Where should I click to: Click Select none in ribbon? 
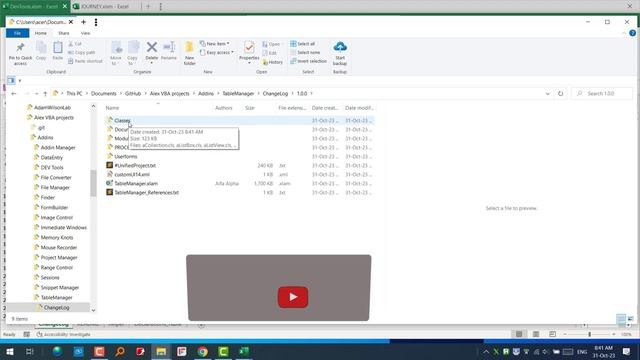point(305,52)
